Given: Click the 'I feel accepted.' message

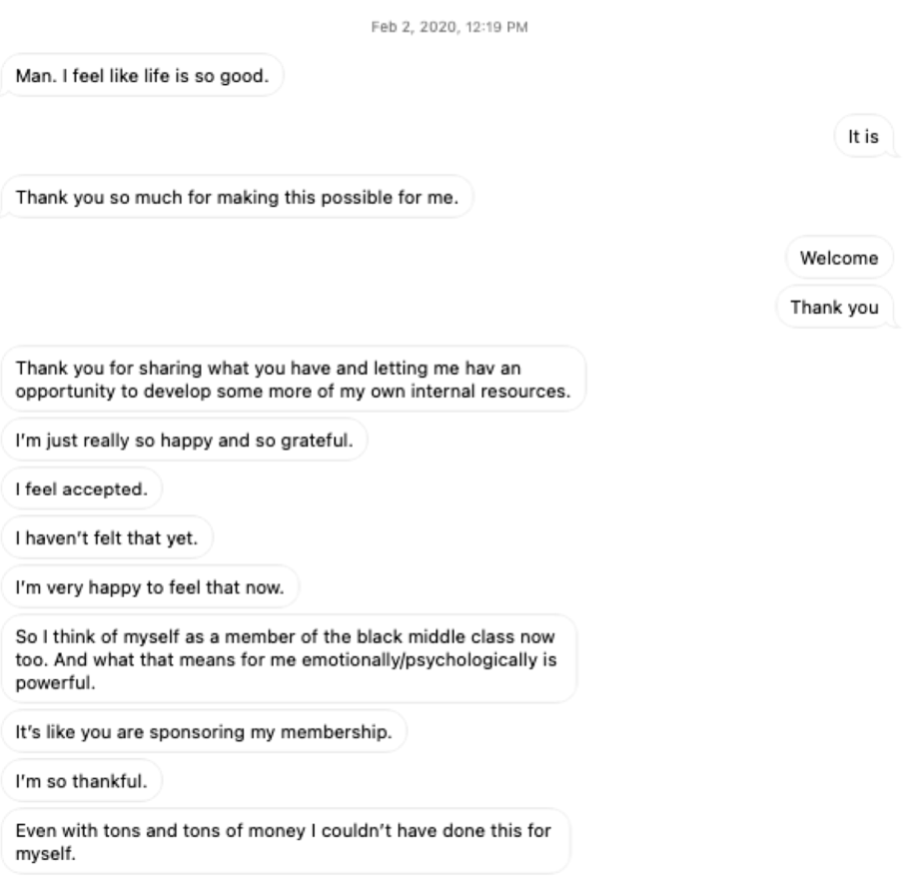Looking at the screenshot, I should coord(80,488).
